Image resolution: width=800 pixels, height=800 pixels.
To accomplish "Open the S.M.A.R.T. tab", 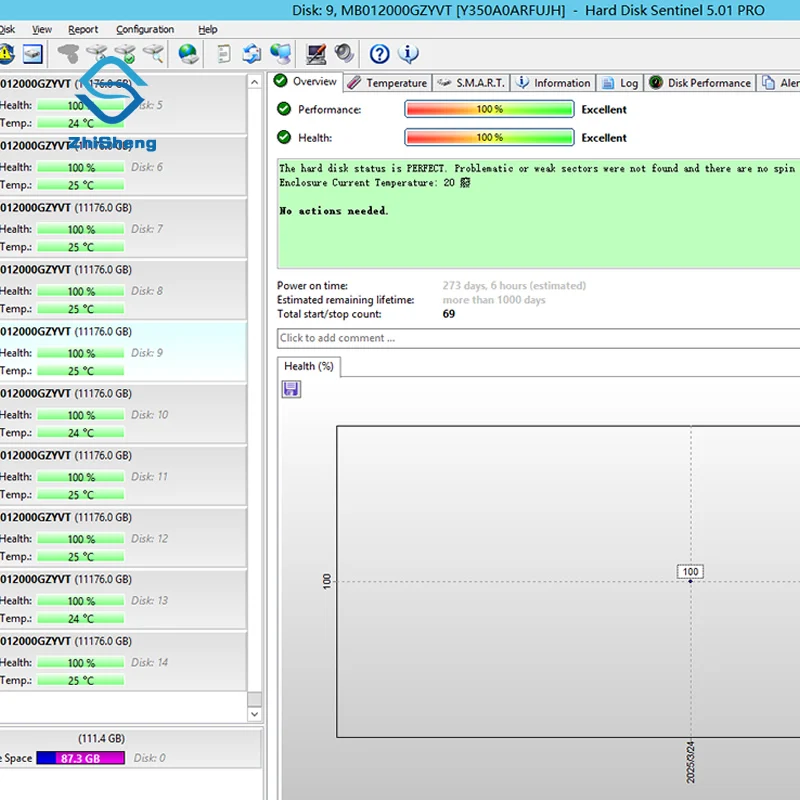I will (x=471, y=83).
